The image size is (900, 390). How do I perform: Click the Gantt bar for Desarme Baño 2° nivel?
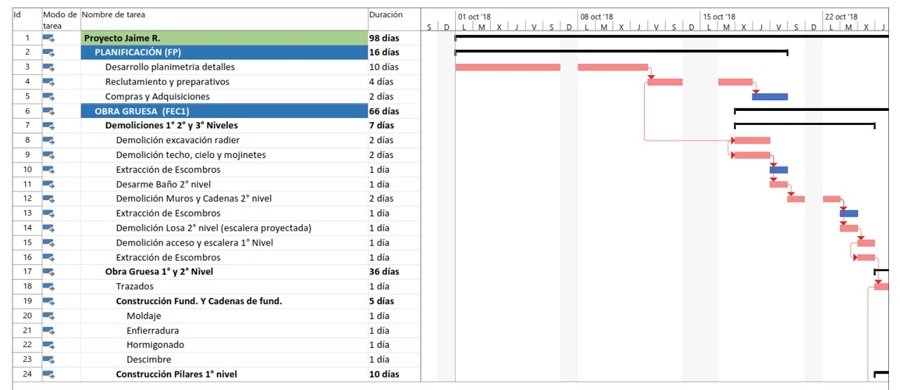(x=779, y=184)
